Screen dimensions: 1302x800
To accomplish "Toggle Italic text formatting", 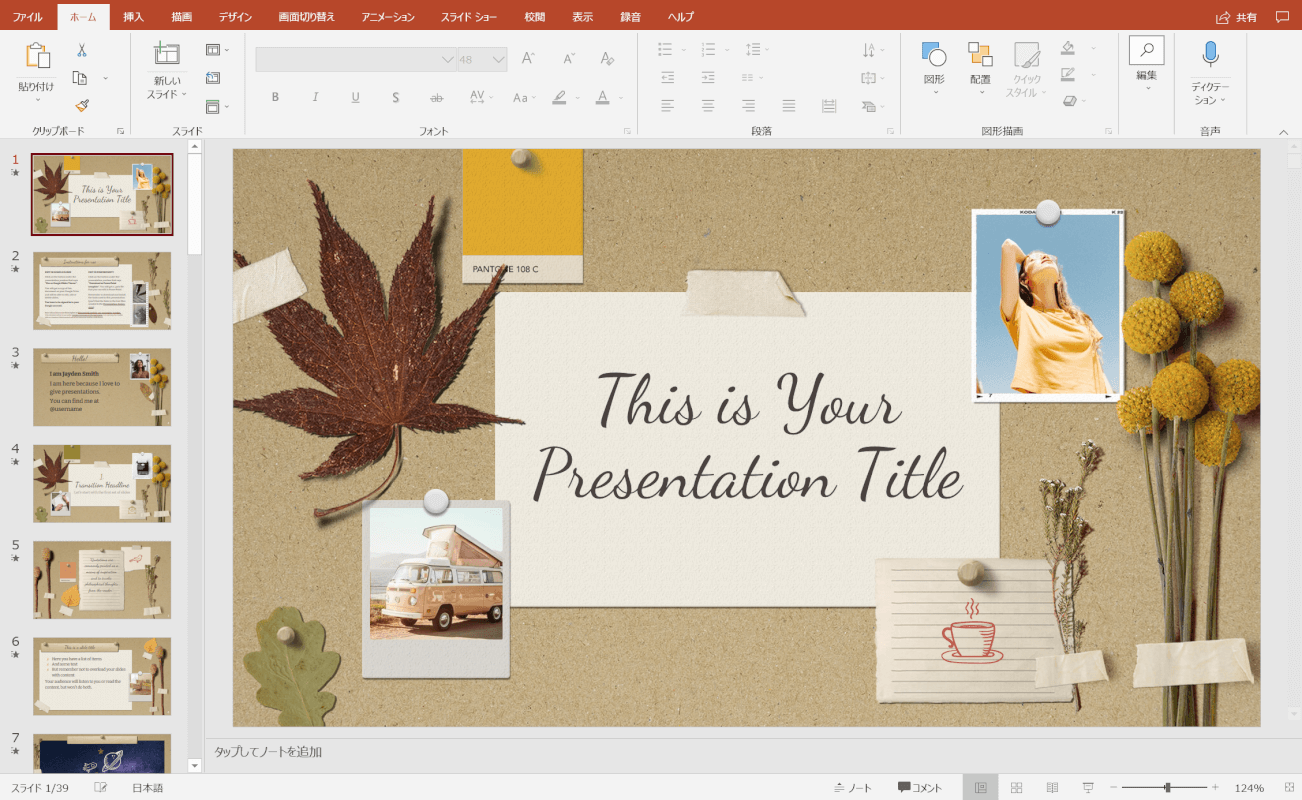I will pos(315,98).
